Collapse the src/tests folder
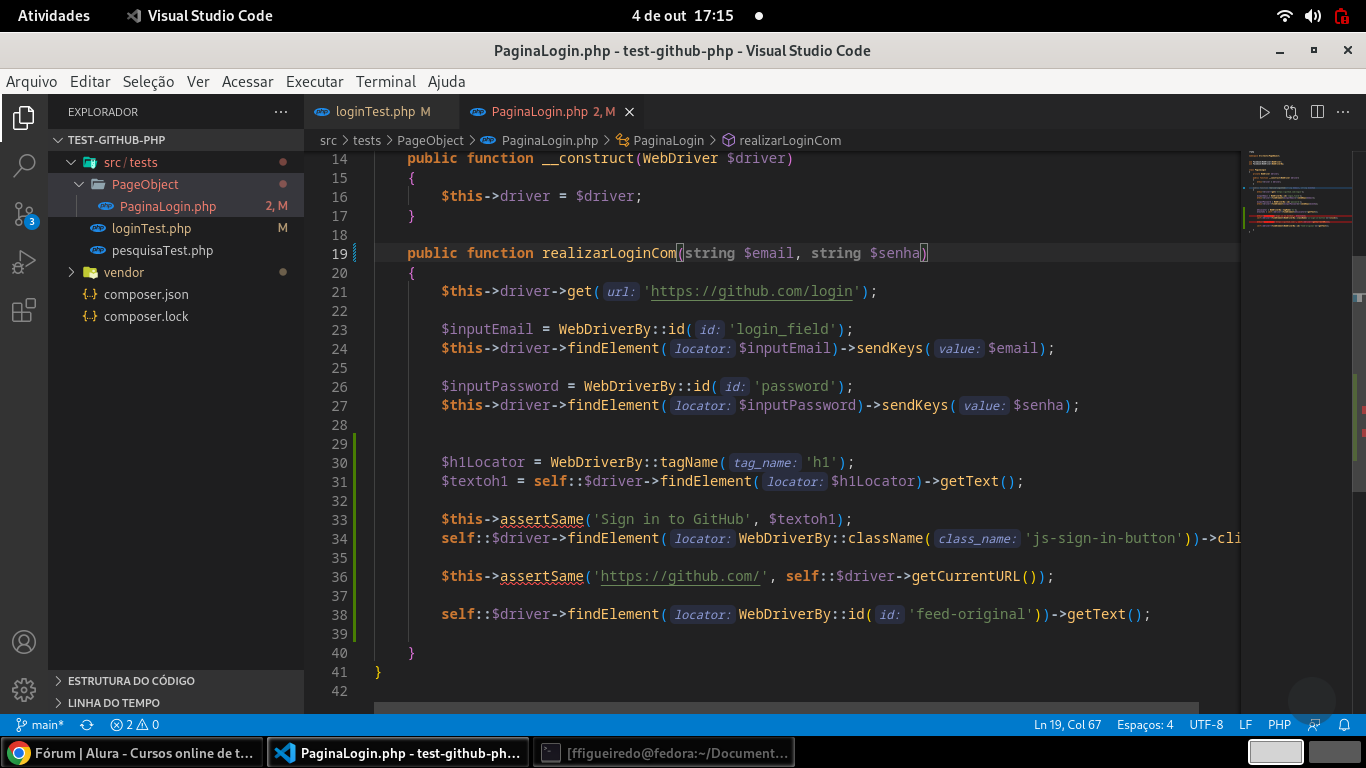 (x=176, y=162)
